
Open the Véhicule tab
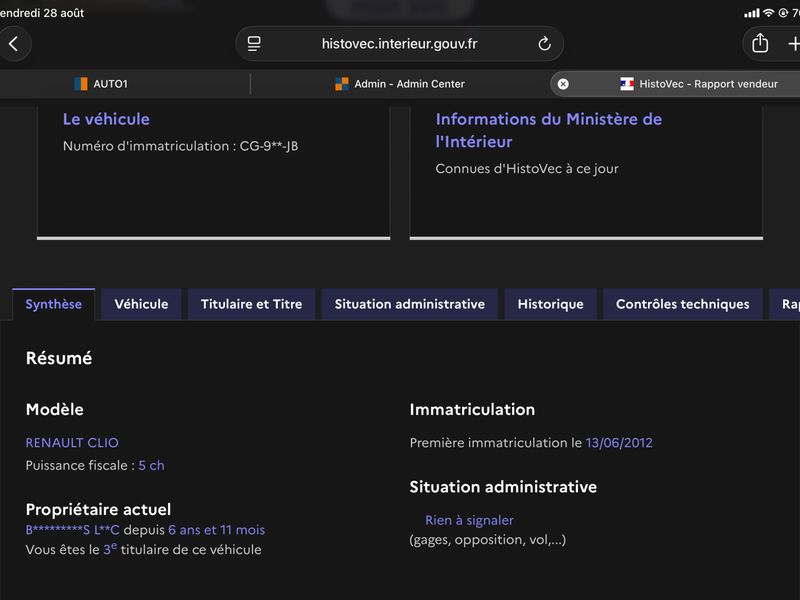point(141,304)
